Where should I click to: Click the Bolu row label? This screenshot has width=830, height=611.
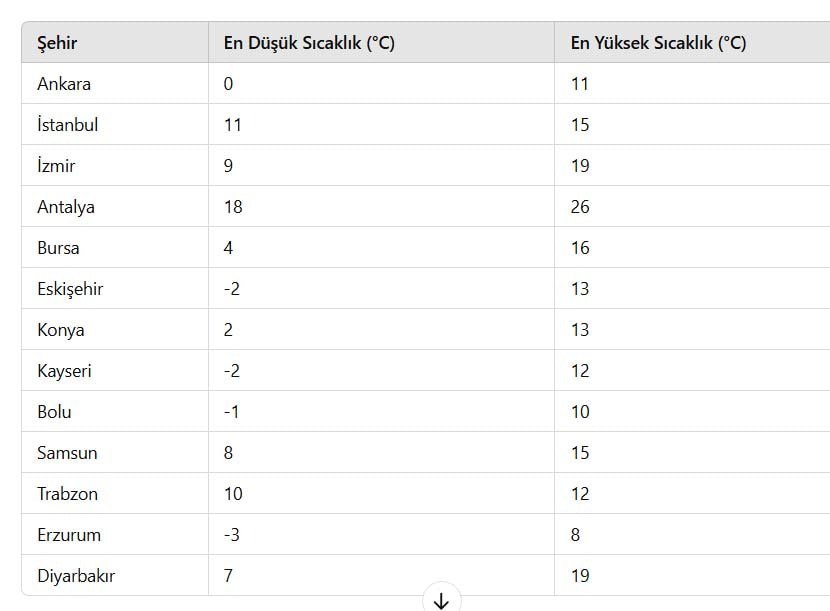[54, 412]
